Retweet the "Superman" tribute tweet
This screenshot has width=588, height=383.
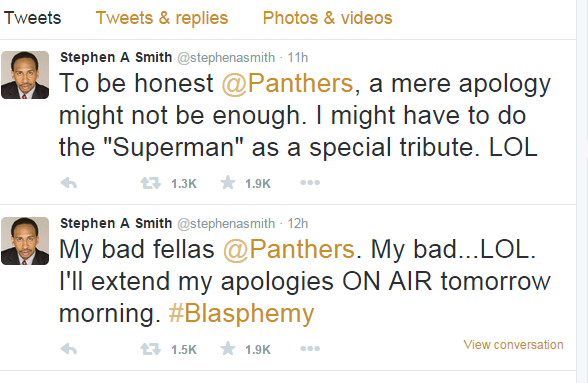tap(151, 183)
